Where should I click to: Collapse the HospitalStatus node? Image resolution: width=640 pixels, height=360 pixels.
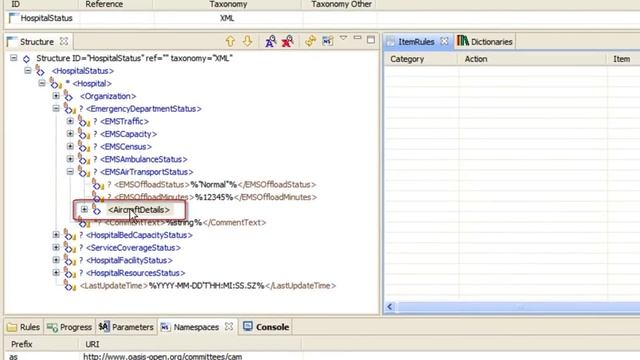pos(28,71)
